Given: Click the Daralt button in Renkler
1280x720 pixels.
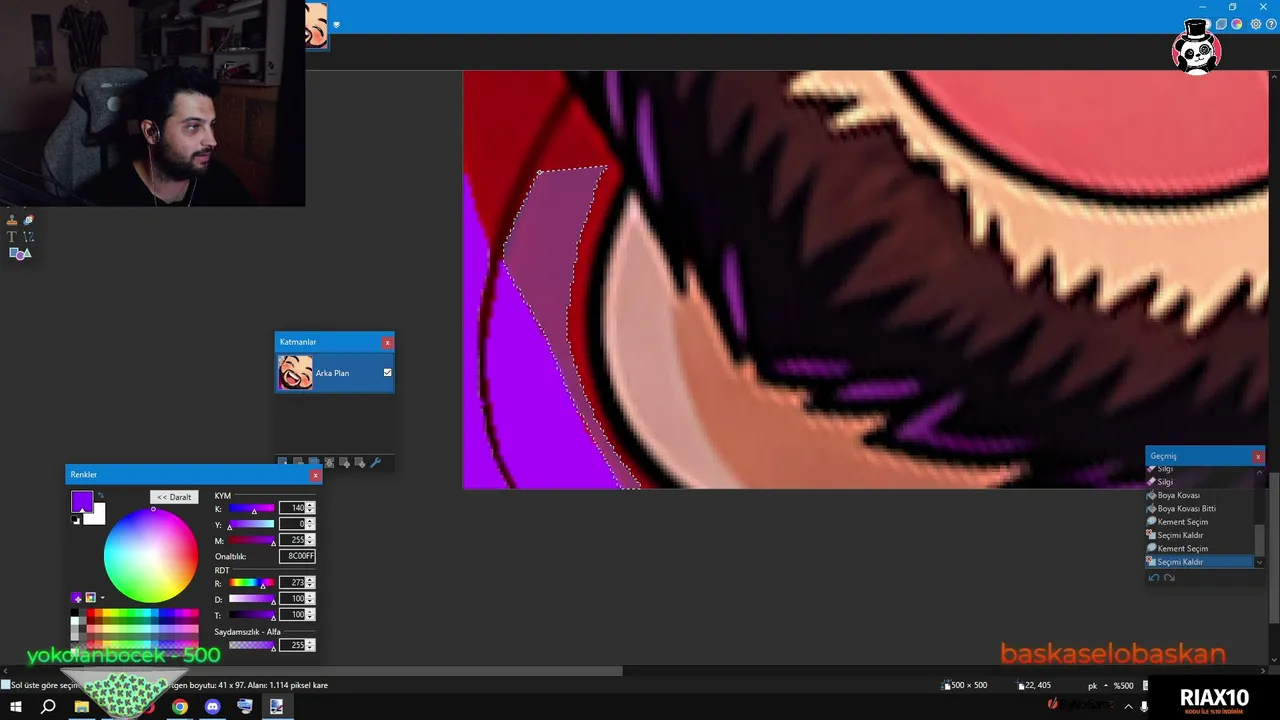Looking at the screenshot, I should point(174,497).
